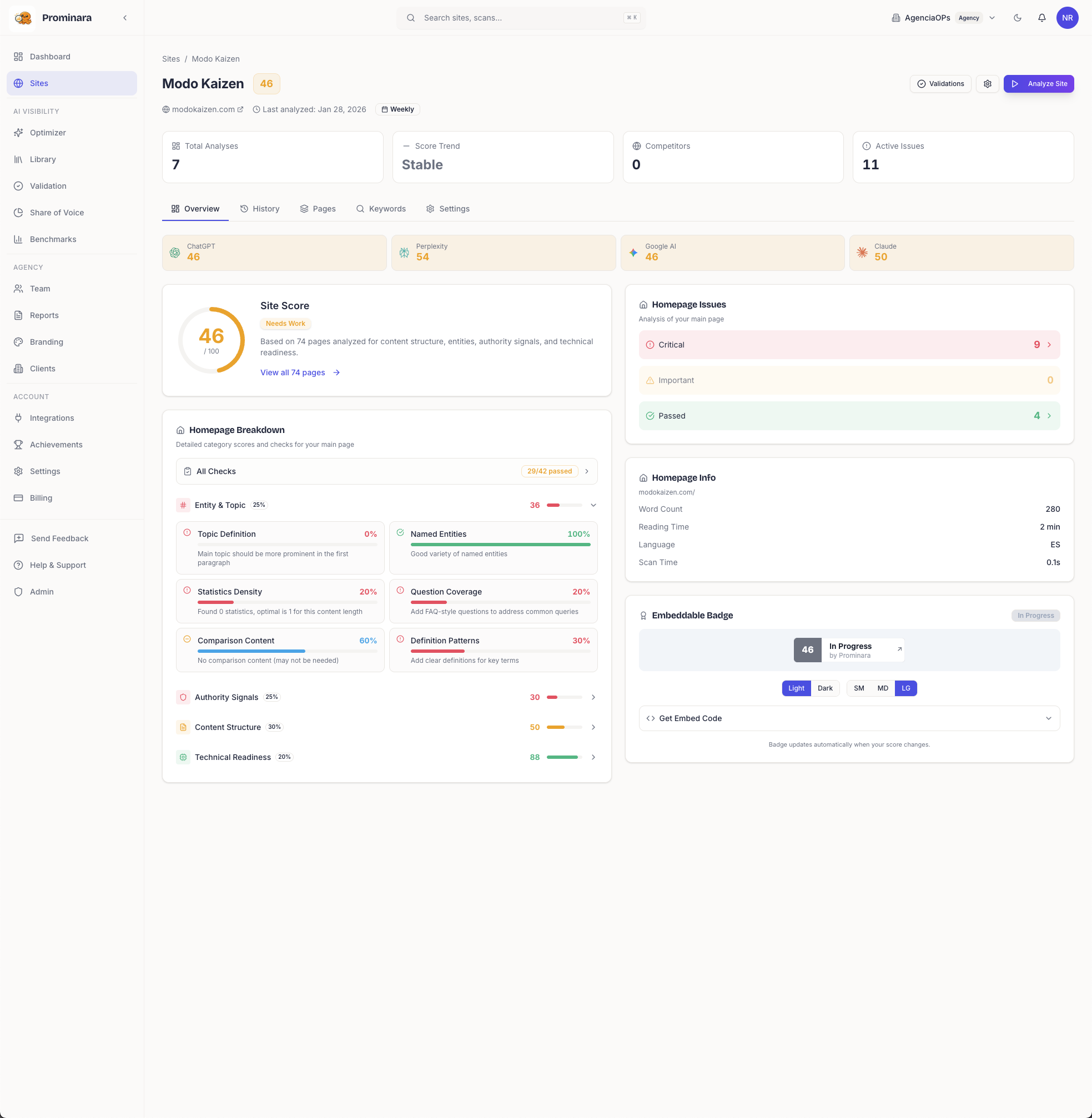The image size is (1092, 1118).
Task: Switch to the History tab
Action: pyautogui.click(x=260, y=209)
